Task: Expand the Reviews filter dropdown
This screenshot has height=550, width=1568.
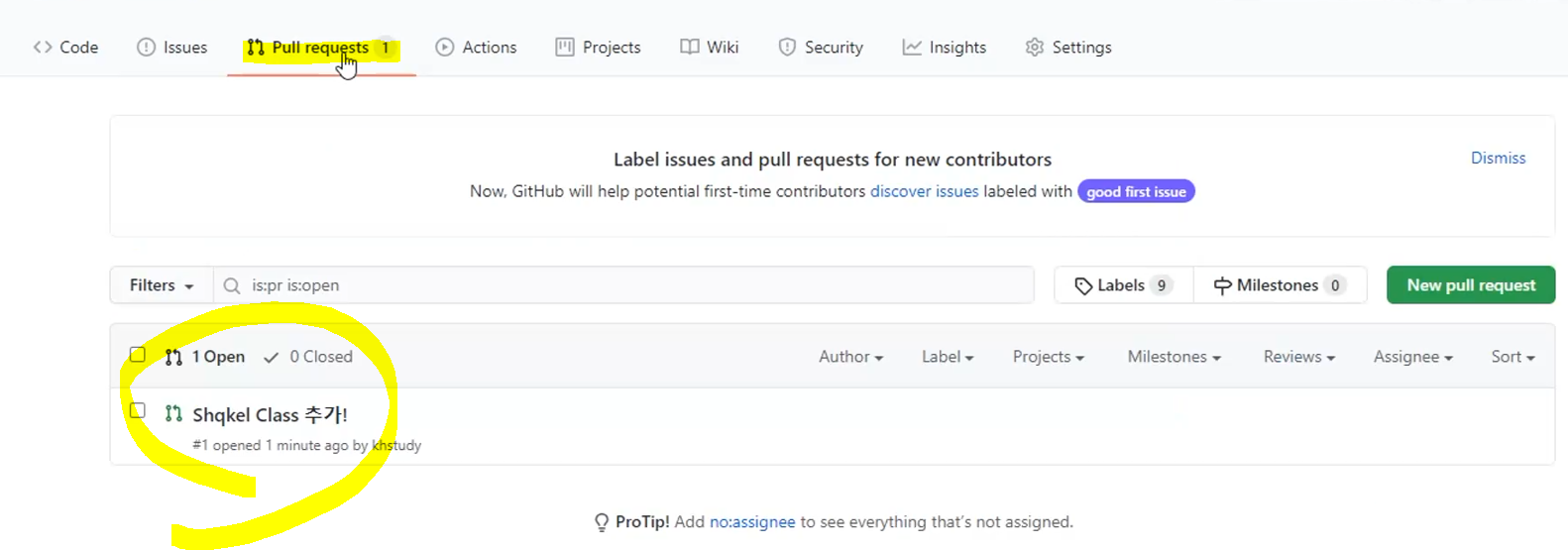Action: tap(1298, 357)
